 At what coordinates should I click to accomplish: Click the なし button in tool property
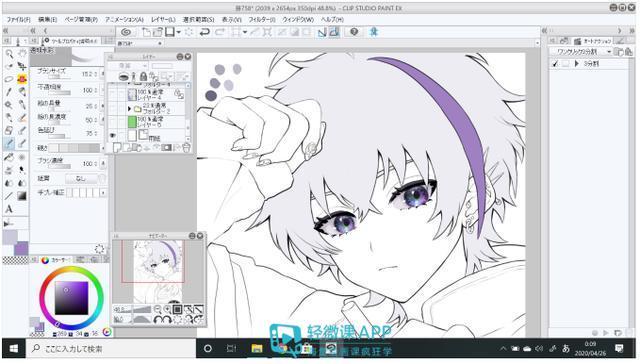(81, 178)
